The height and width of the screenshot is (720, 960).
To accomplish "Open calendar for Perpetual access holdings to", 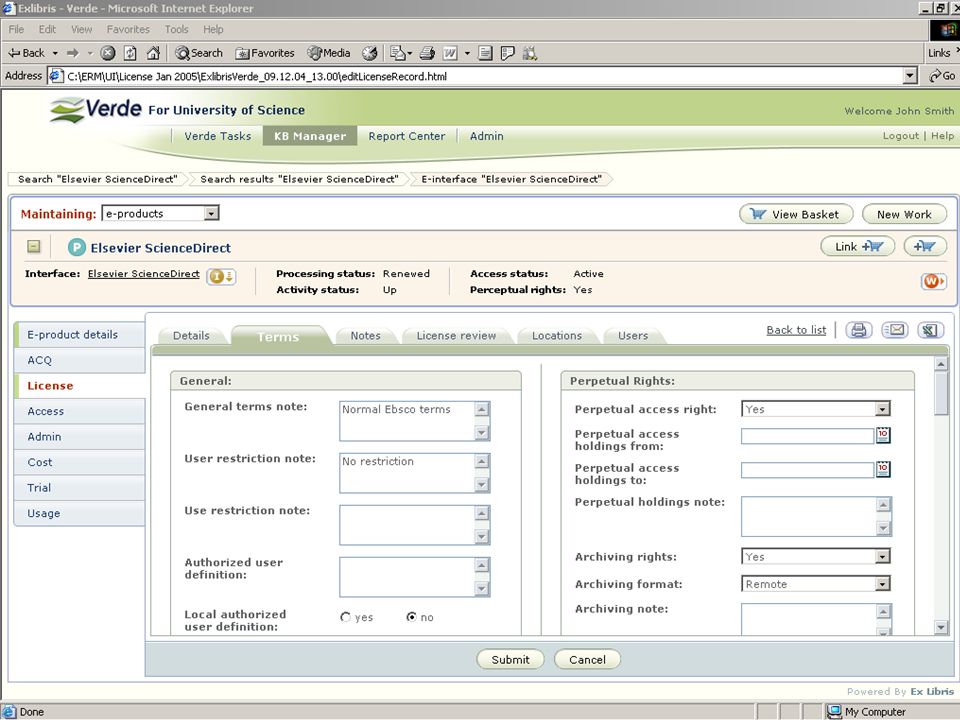I will click(x=883, y=470).
